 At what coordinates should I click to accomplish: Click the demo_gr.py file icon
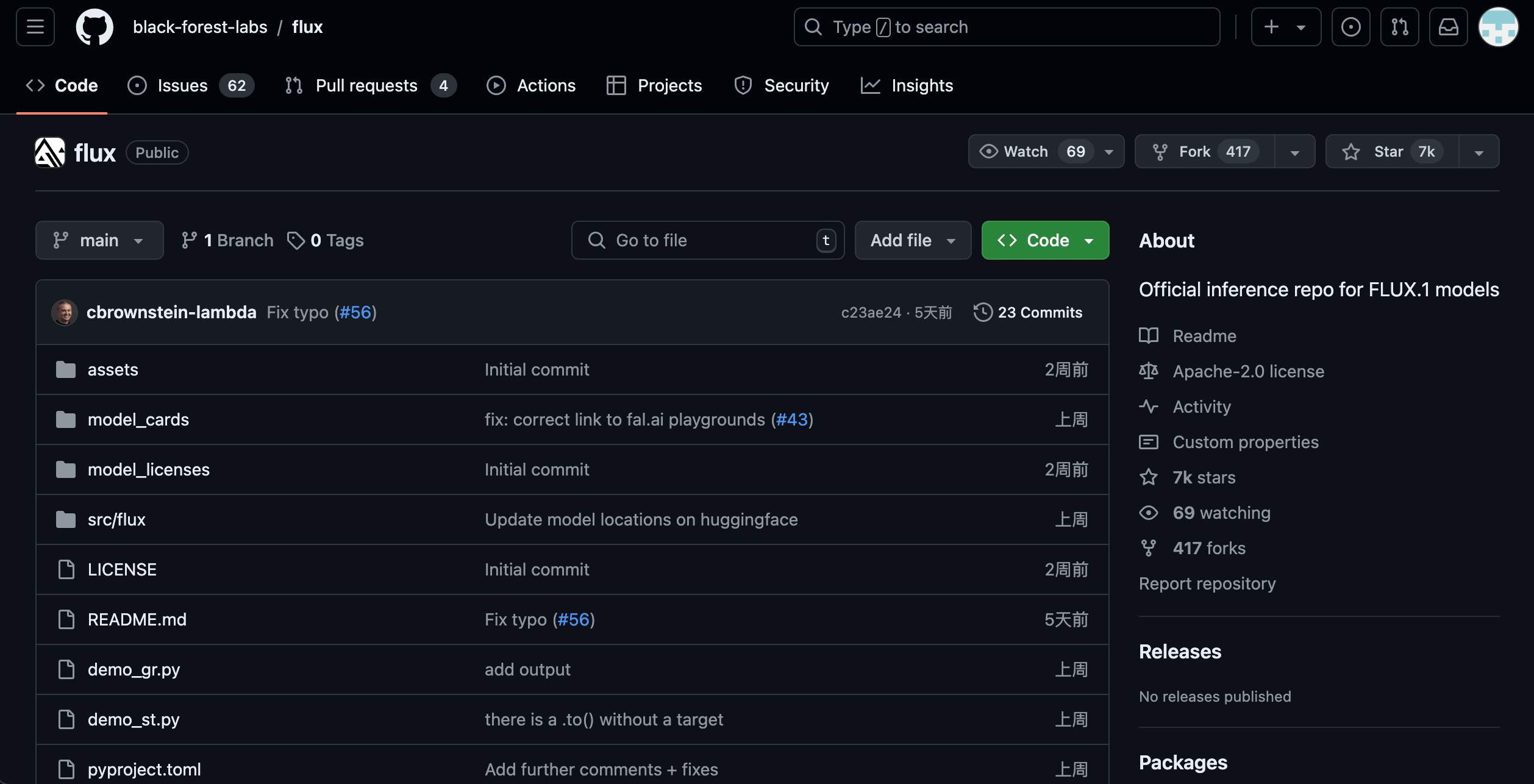pos(66,669)
